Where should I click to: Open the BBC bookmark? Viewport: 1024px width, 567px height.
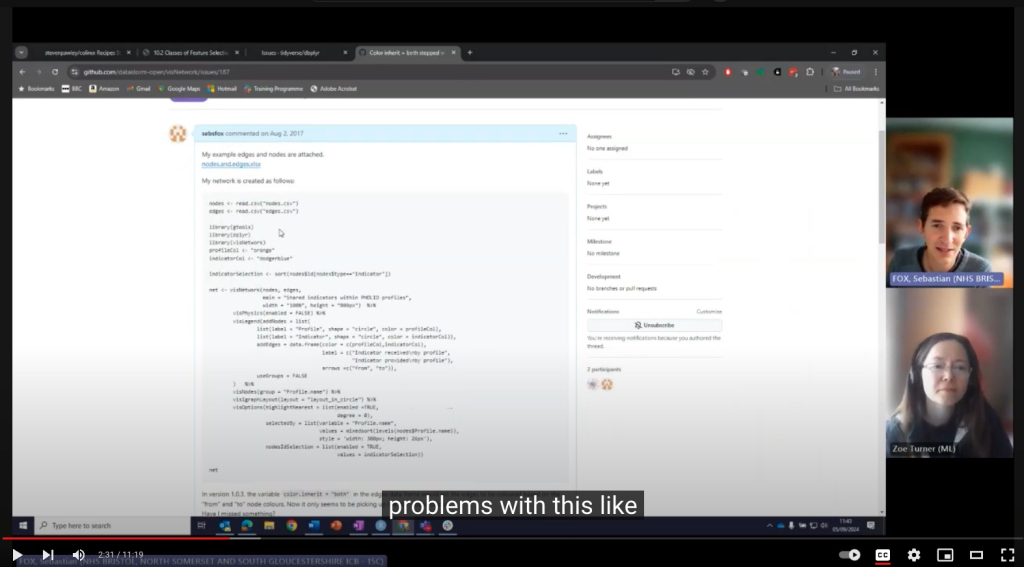coord(71,89)
